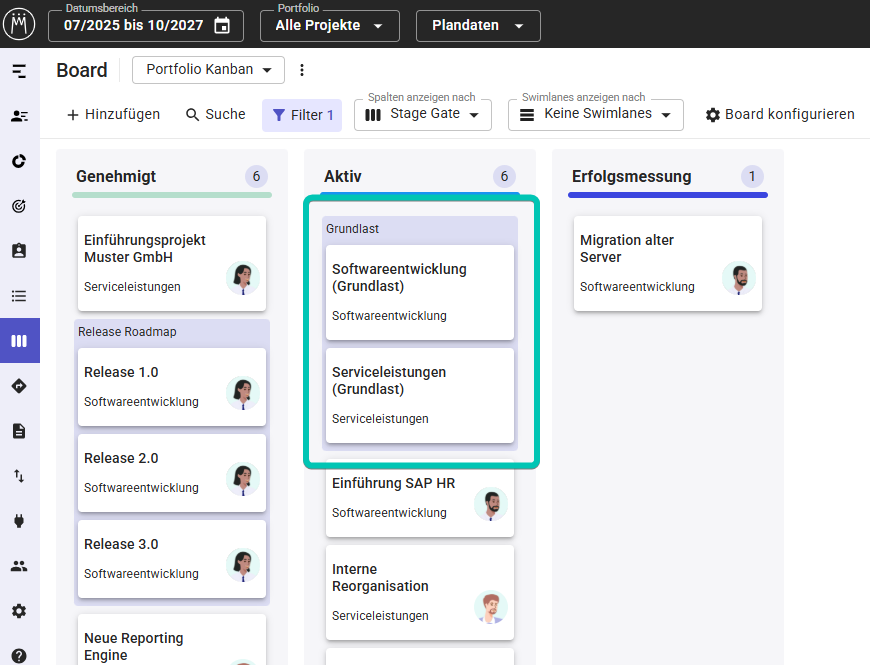Open the document report icon in sidebar
This screenshot has width=870, height=665.
tap(19, 431)
